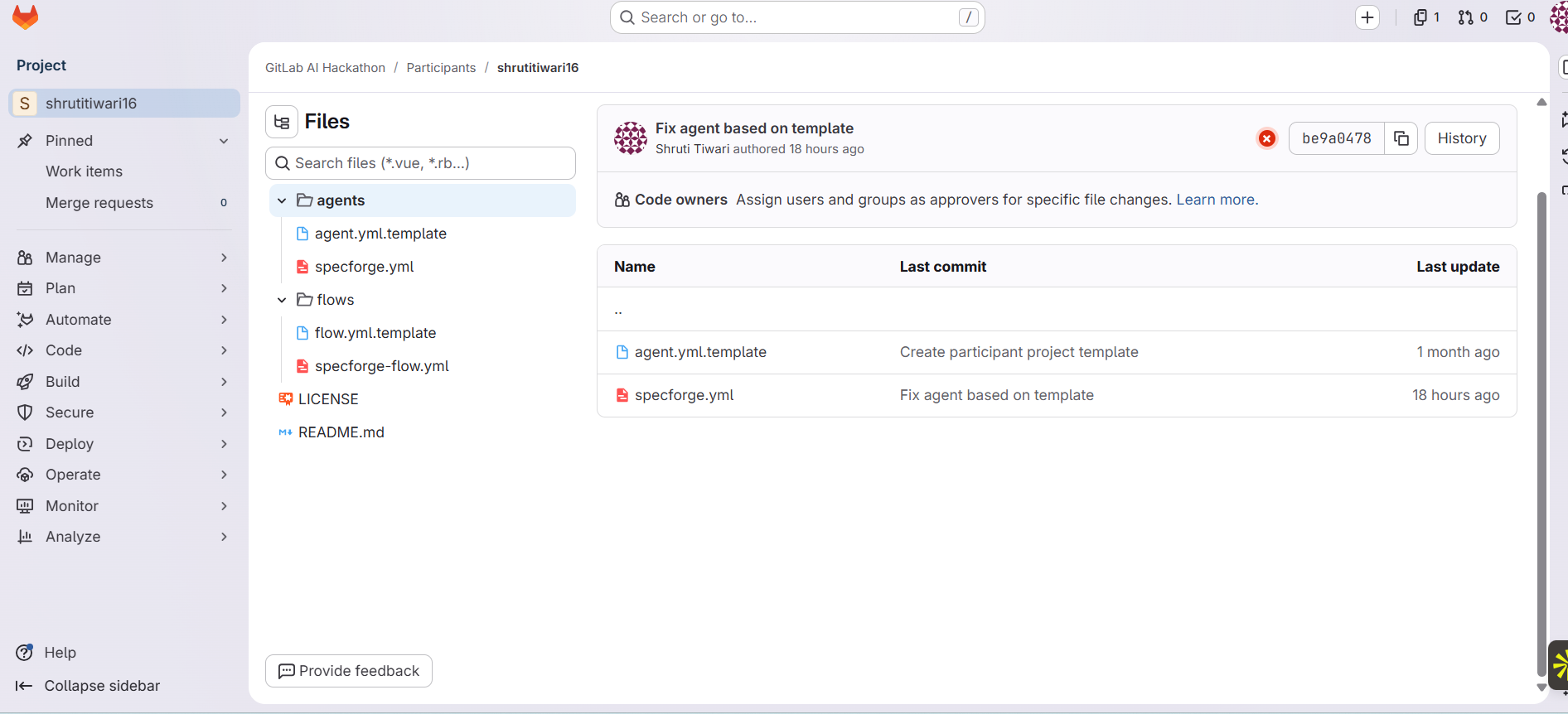Click the GitLab fox logo
Screen dimensions: 1568x714
click(x=26, y=17)
